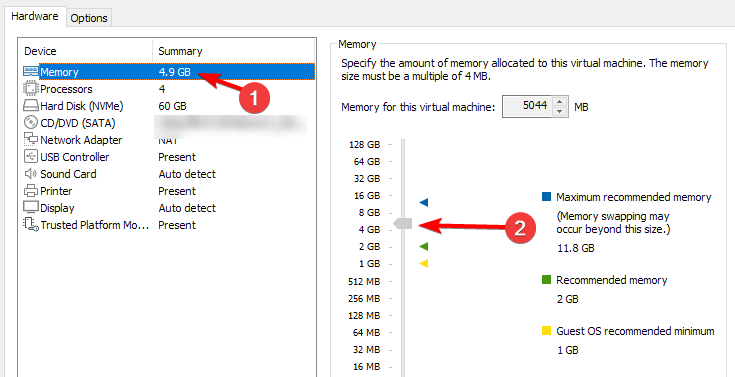Click the 32 GB scale label
This screenshot has height=377, width=735.
[x=367, y=179]
